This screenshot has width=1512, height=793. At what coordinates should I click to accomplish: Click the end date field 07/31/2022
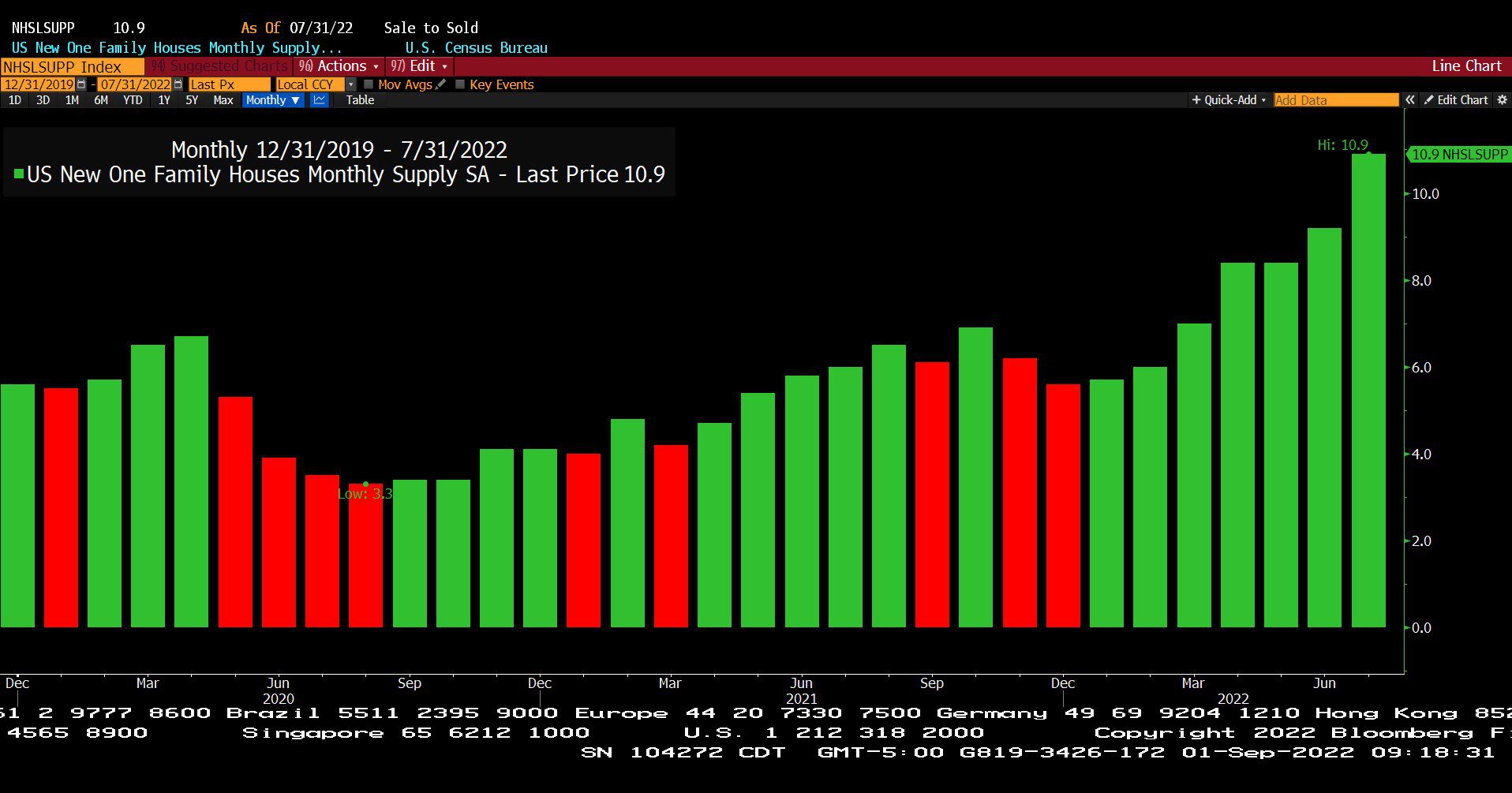[135, 84]
